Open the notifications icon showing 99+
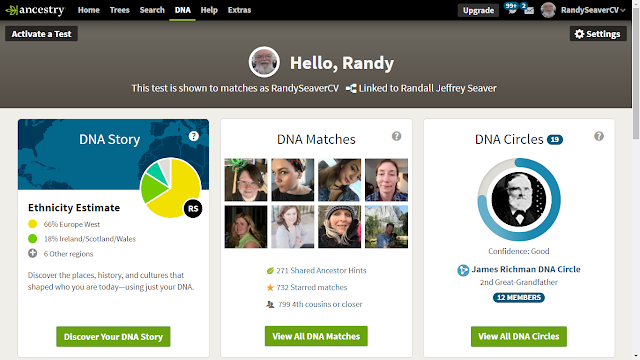Screen dimensions: 640x360 511,9
